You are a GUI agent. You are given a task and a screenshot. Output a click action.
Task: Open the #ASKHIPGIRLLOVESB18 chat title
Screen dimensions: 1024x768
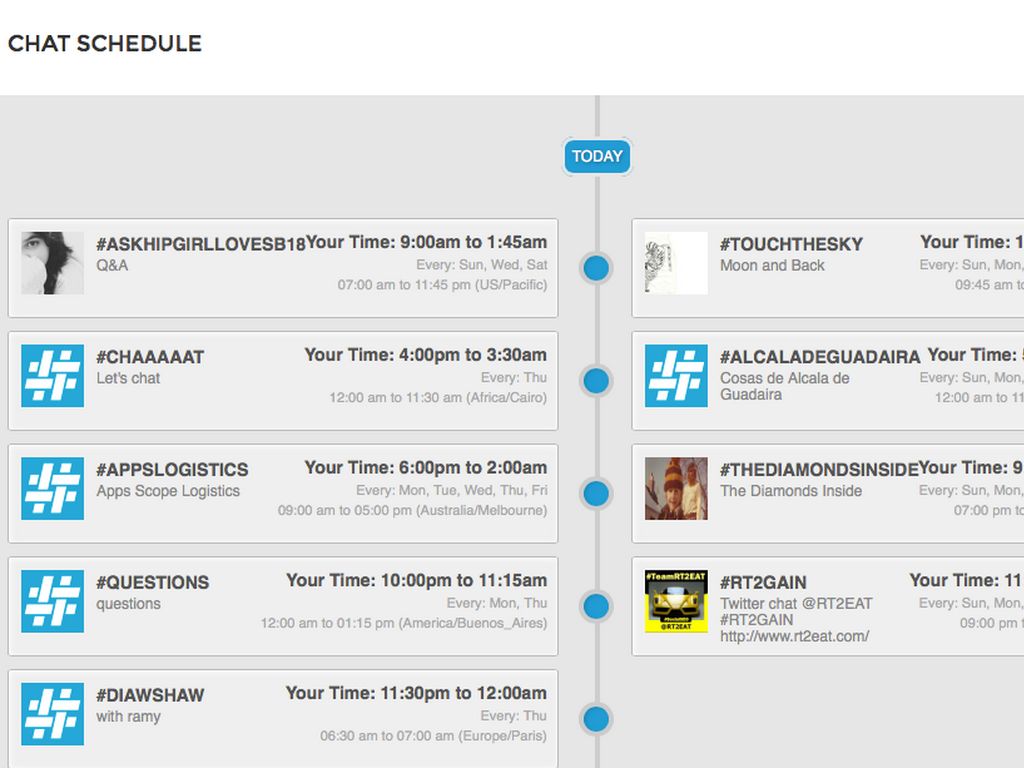(200, 244)
